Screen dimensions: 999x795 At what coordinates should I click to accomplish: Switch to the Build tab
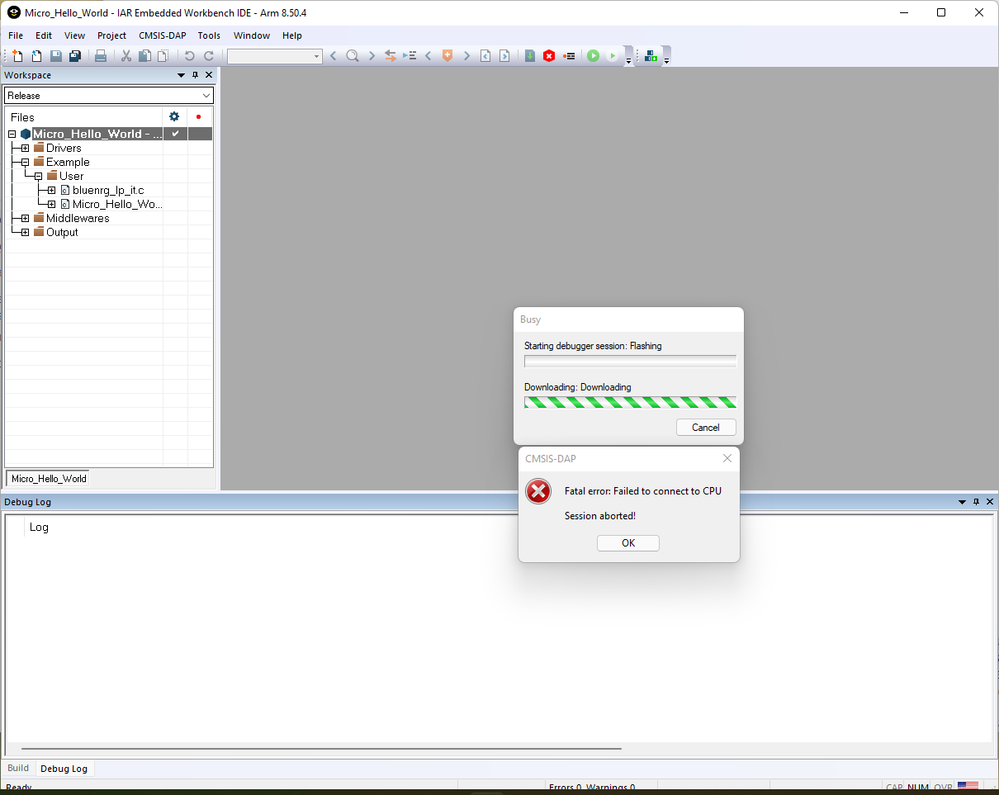(18, 768)
